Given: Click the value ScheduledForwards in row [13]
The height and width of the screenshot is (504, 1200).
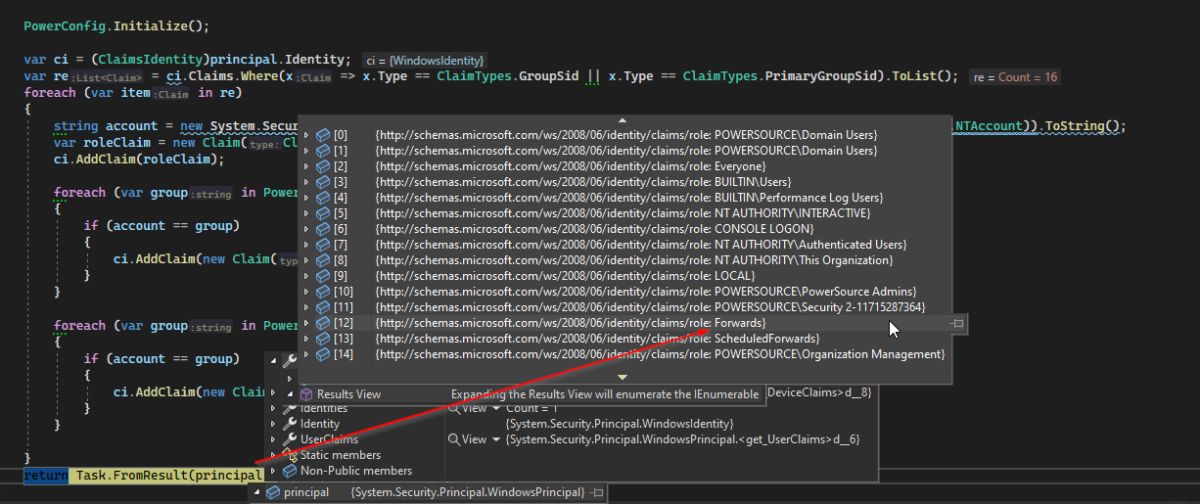Looking at the screenshot, I should tap(766, 339).
